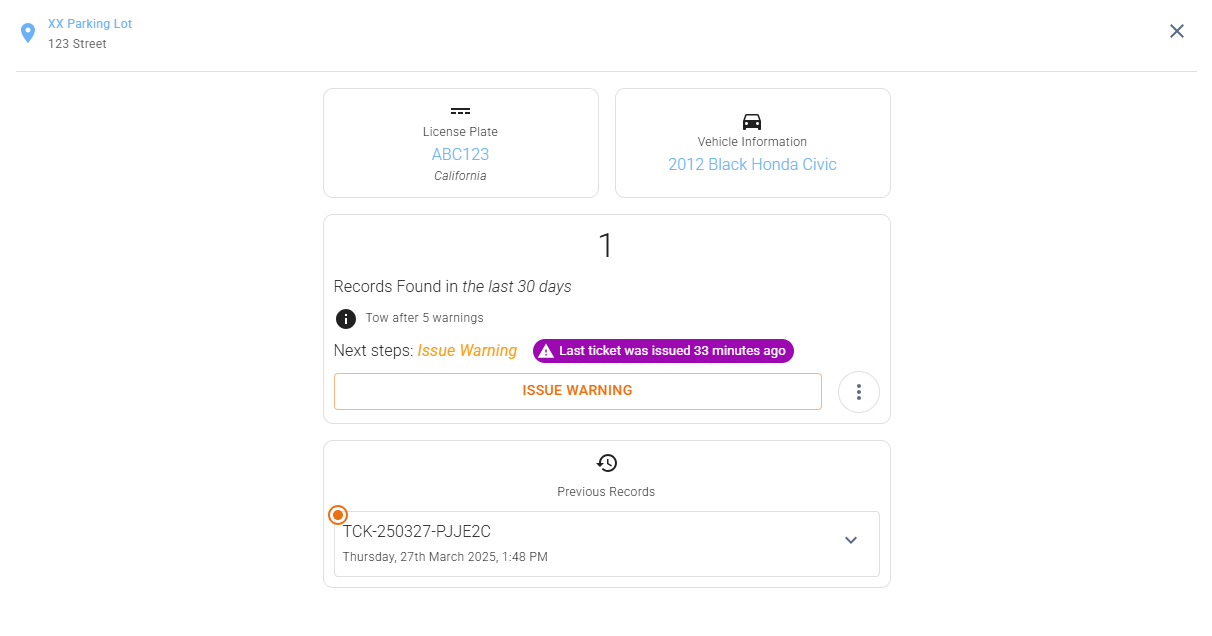Click the Issue Warning next steps text
Screen dimensions: 1212x636
[x=467, y=351]
